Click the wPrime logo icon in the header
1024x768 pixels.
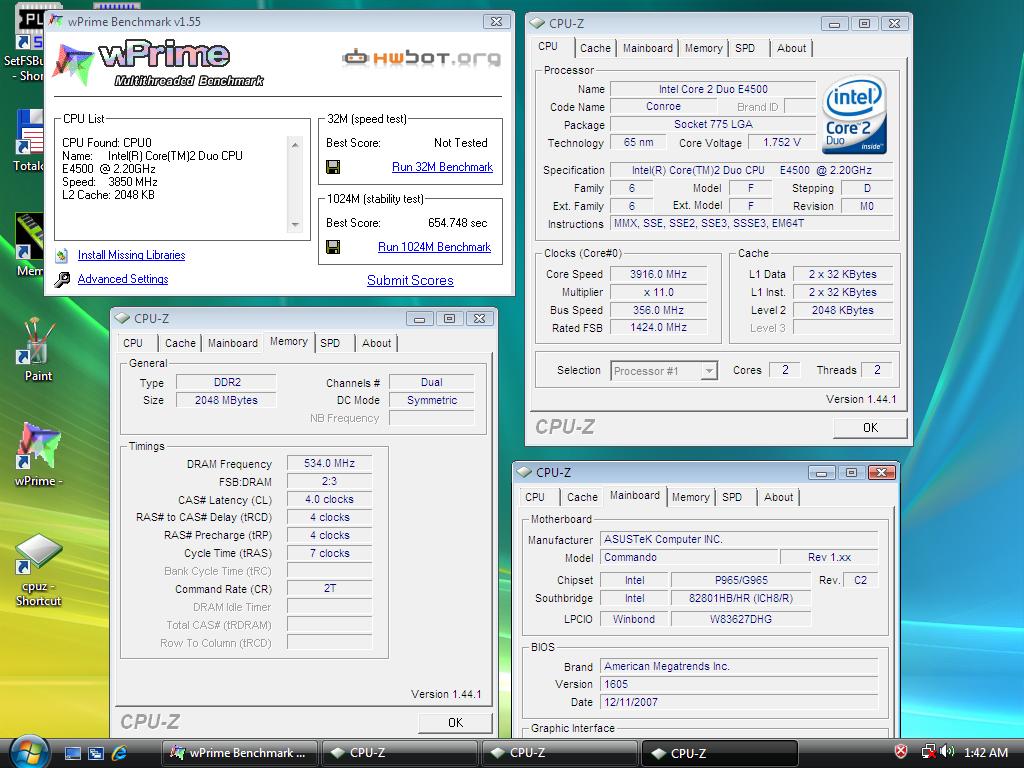(73, 65)
